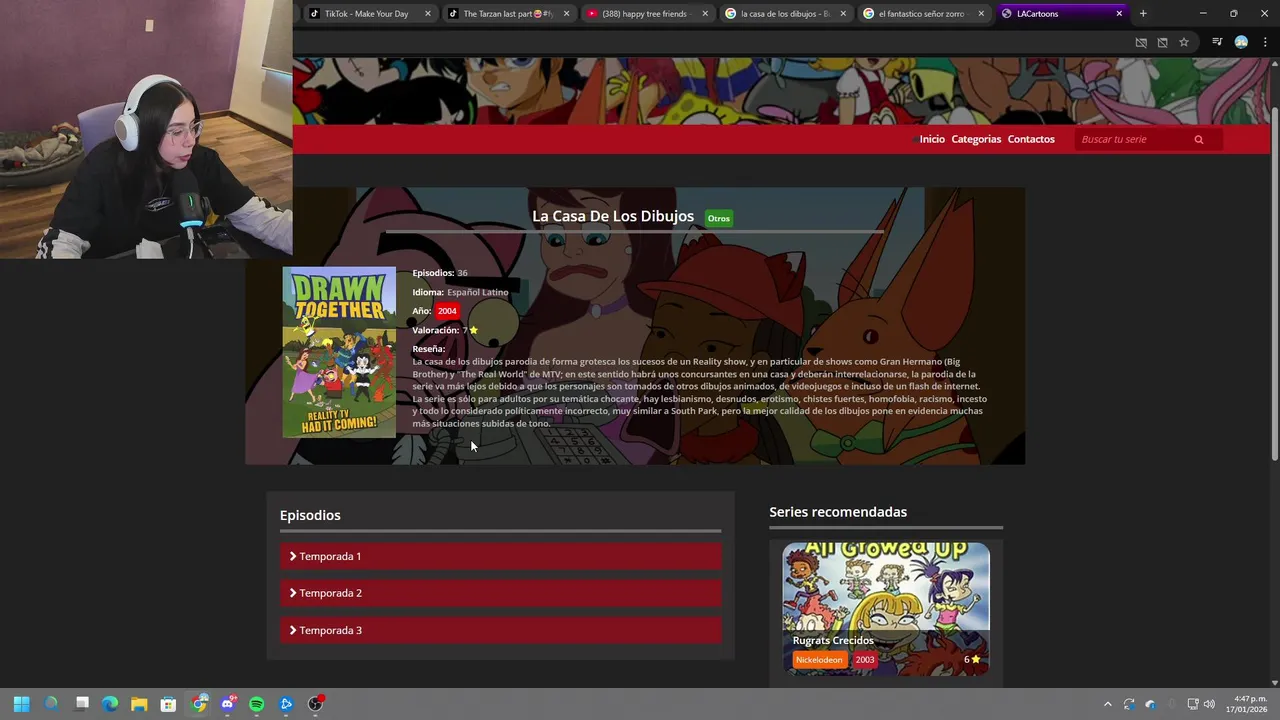
Task: Switch to Chrome on the taskbar
Action: (x=199, y=704)
